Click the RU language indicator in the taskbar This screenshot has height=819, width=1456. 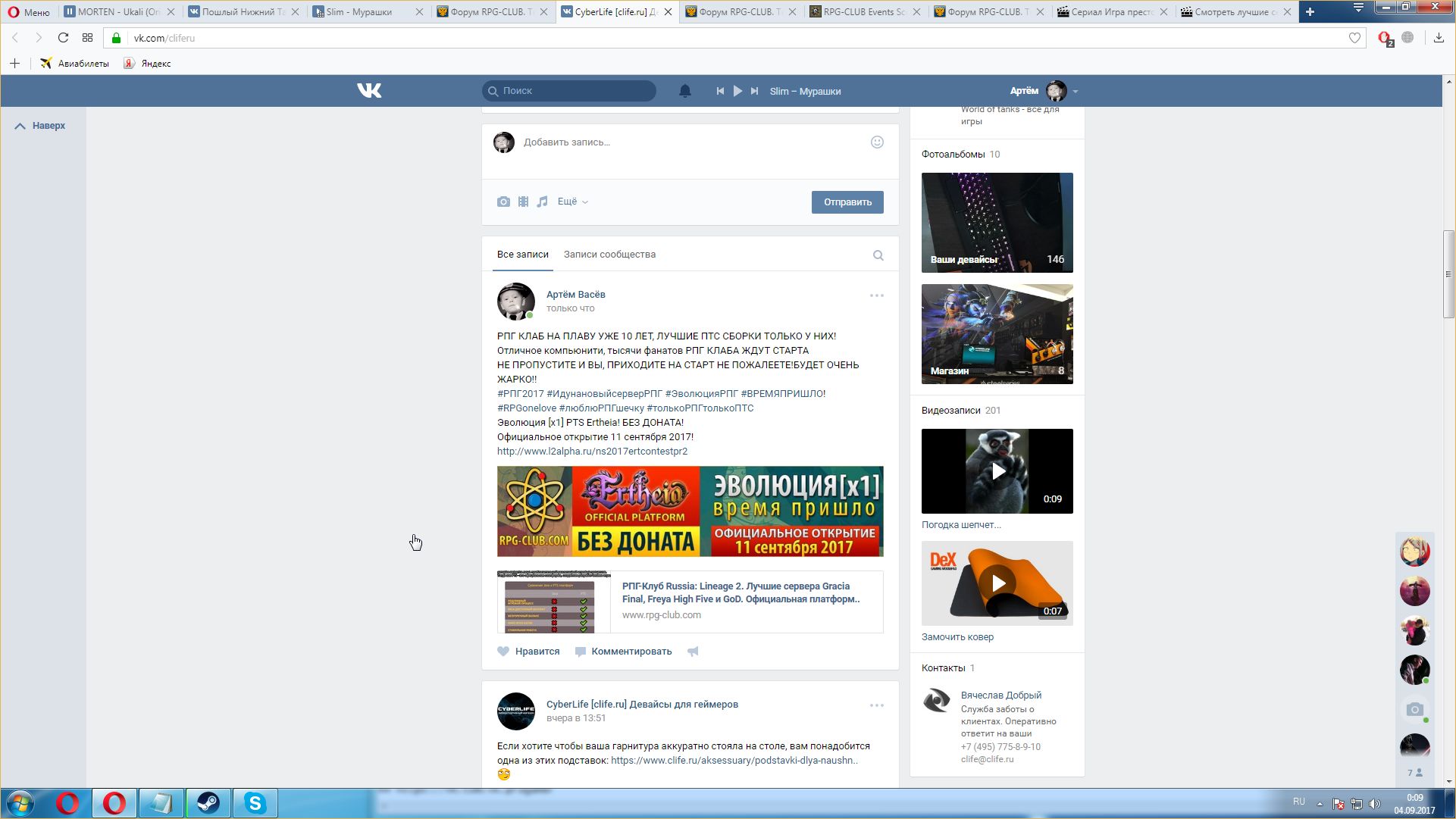[x=1298, y=802]
